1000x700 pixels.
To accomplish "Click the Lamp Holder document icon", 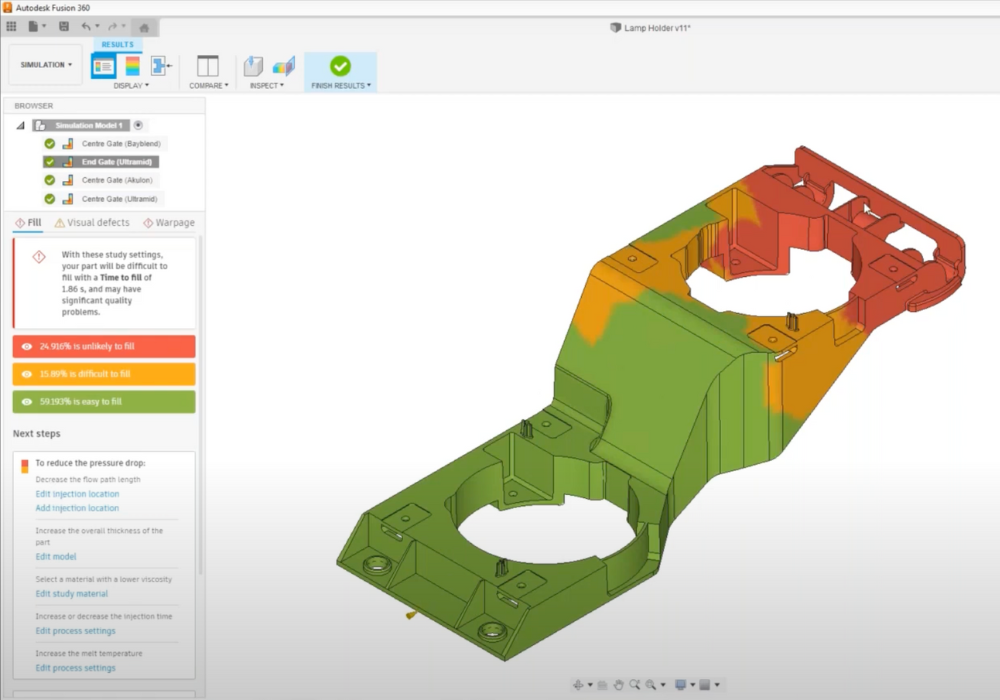I will (x=615, y=28).
